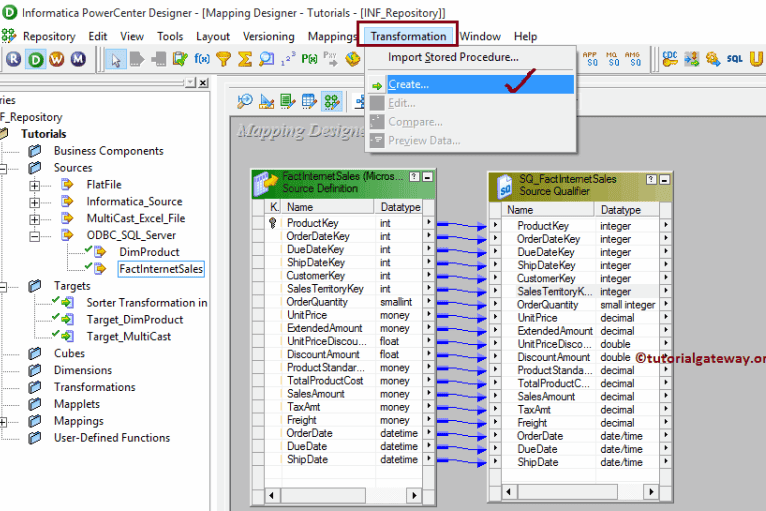Image resolution: width=766 pixels, height=511 pixels.
Task: Select the SalesTerritoryK... row in Source Qualifier
Action: click(x=580, y=292)
